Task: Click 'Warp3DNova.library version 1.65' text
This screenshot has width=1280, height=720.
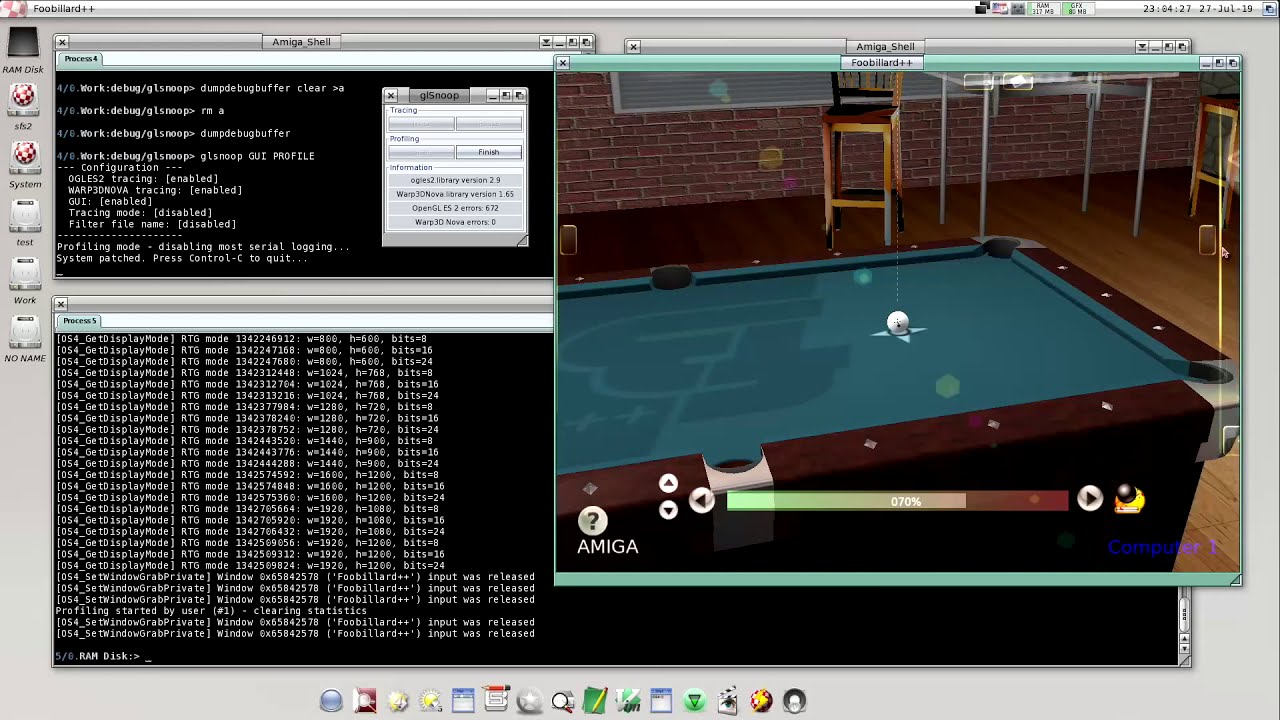Action: tap(455, 194)
